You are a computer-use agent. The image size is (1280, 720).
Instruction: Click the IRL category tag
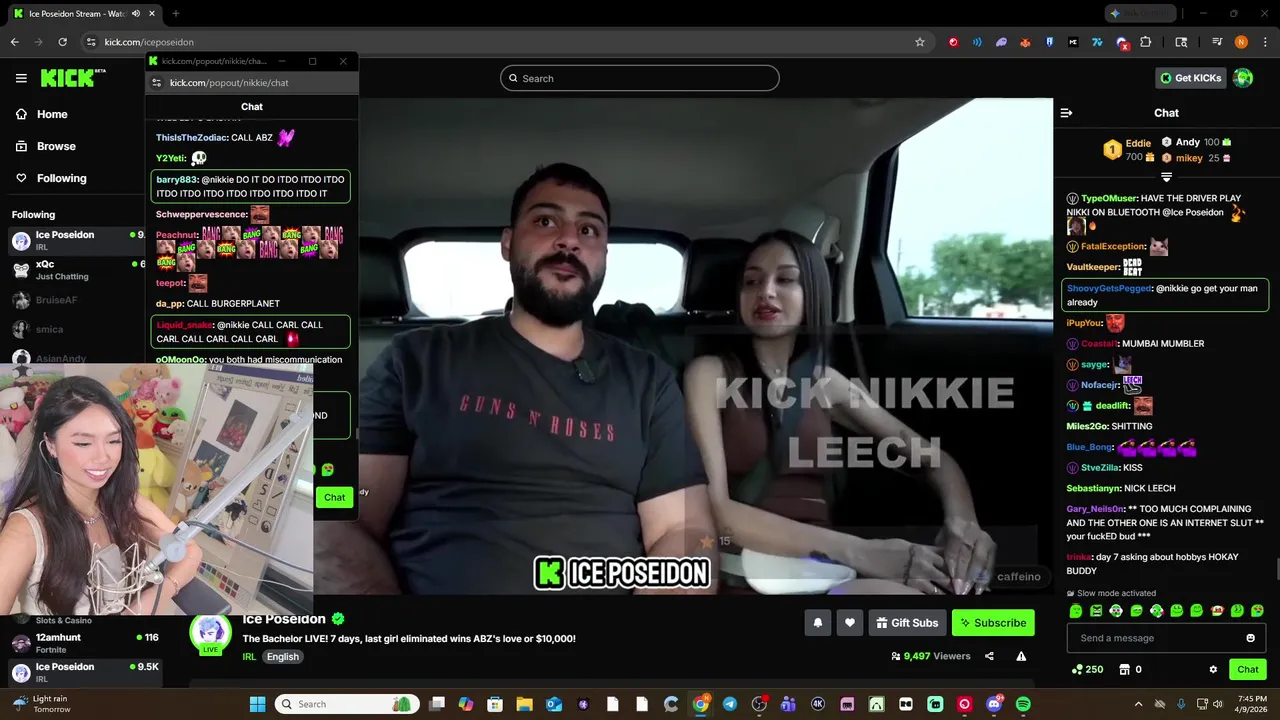249,657
